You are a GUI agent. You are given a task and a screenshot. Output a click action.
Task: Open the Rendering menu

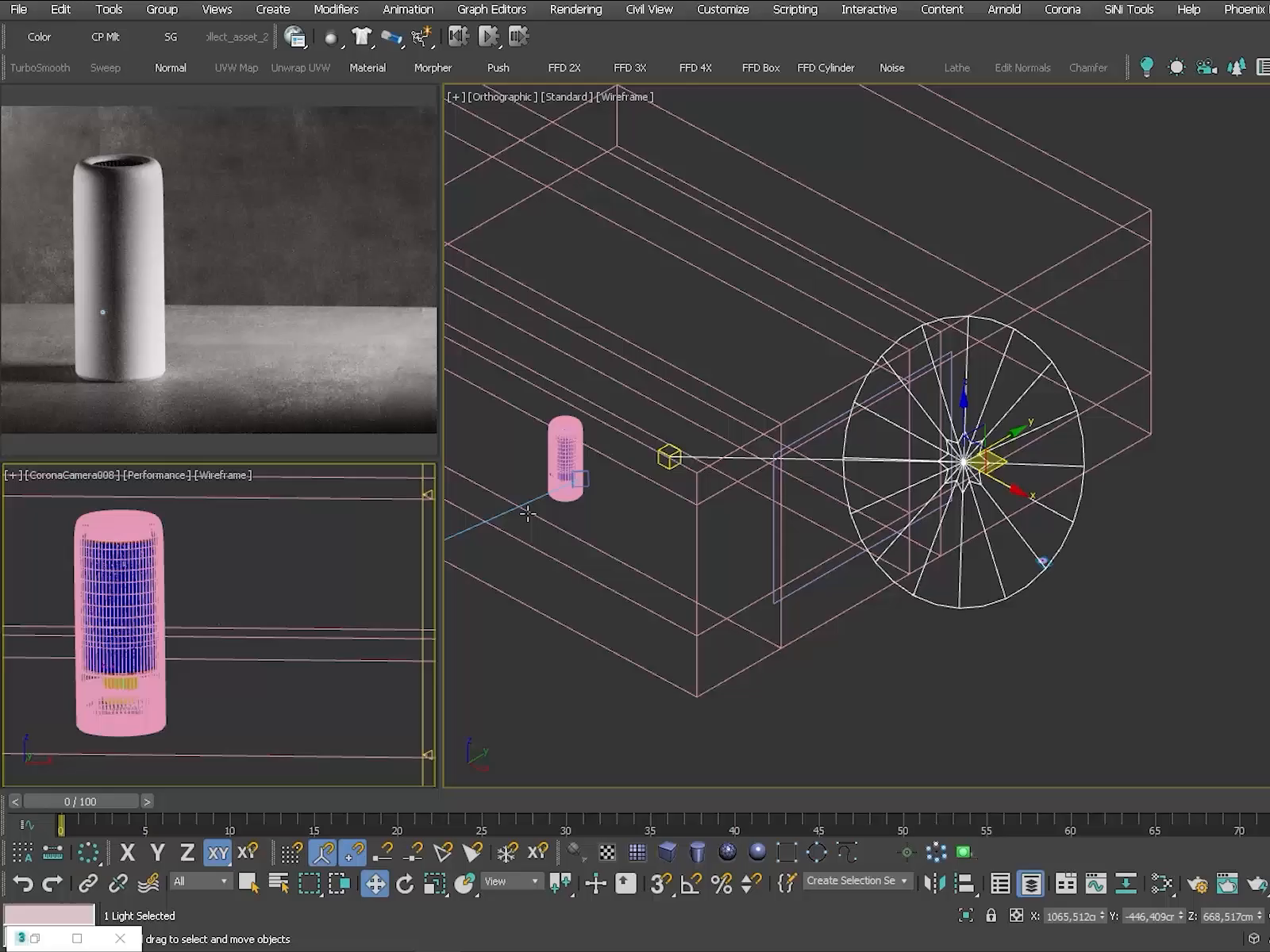(575, 10)
